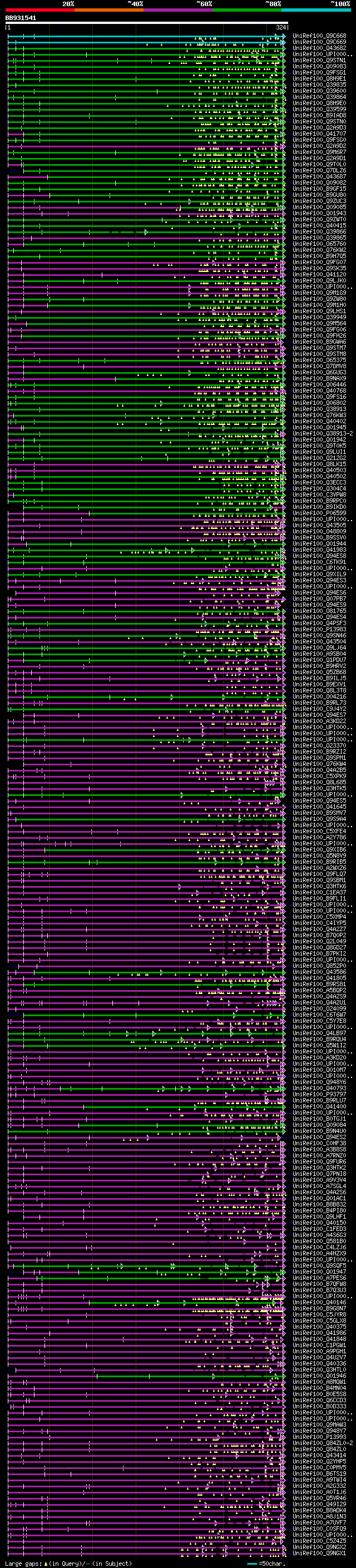Choose the UniRef100_Q9NGX1 hit name
Image resolution: width=356 pixels, height=1568 pixels.
coord(319,1552)
